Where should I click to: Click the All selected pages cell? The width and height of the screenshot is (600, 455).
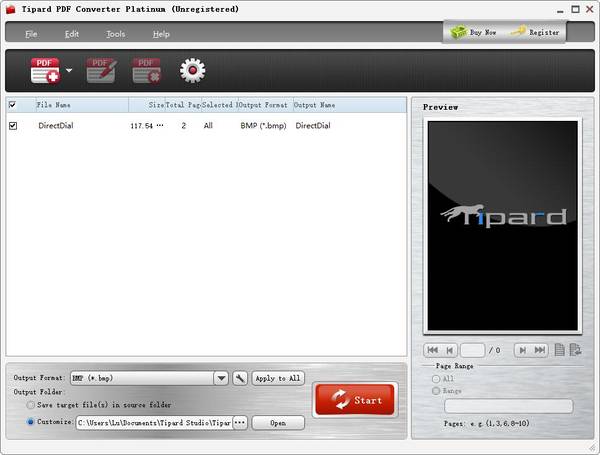click(208, 126)
